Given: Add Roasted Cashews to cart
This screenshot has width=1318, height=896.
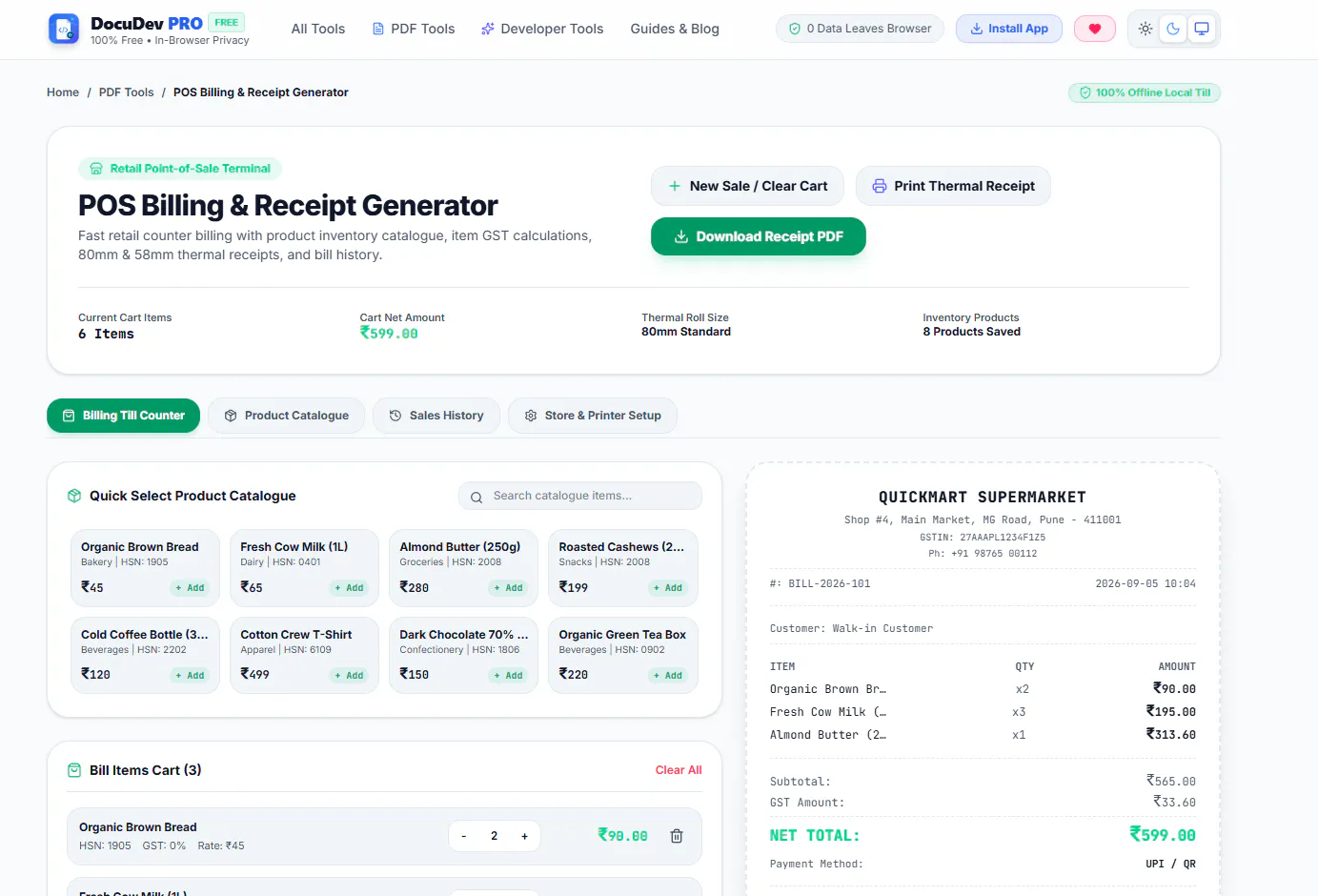Looking at the screenshot, I should (667, 588).
